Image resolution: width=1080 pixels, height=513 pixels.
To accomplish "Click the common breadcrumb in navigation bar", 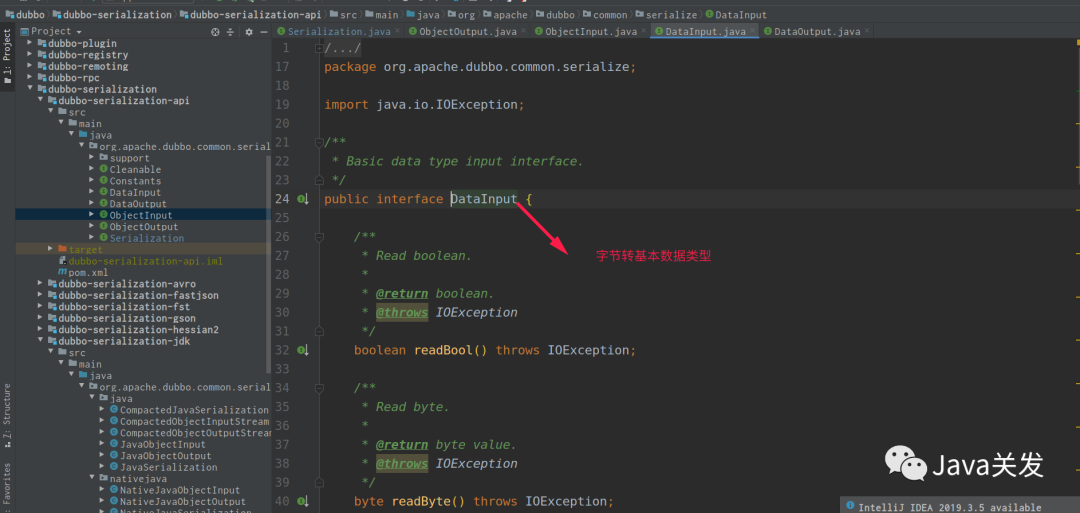I will point(603,14).
